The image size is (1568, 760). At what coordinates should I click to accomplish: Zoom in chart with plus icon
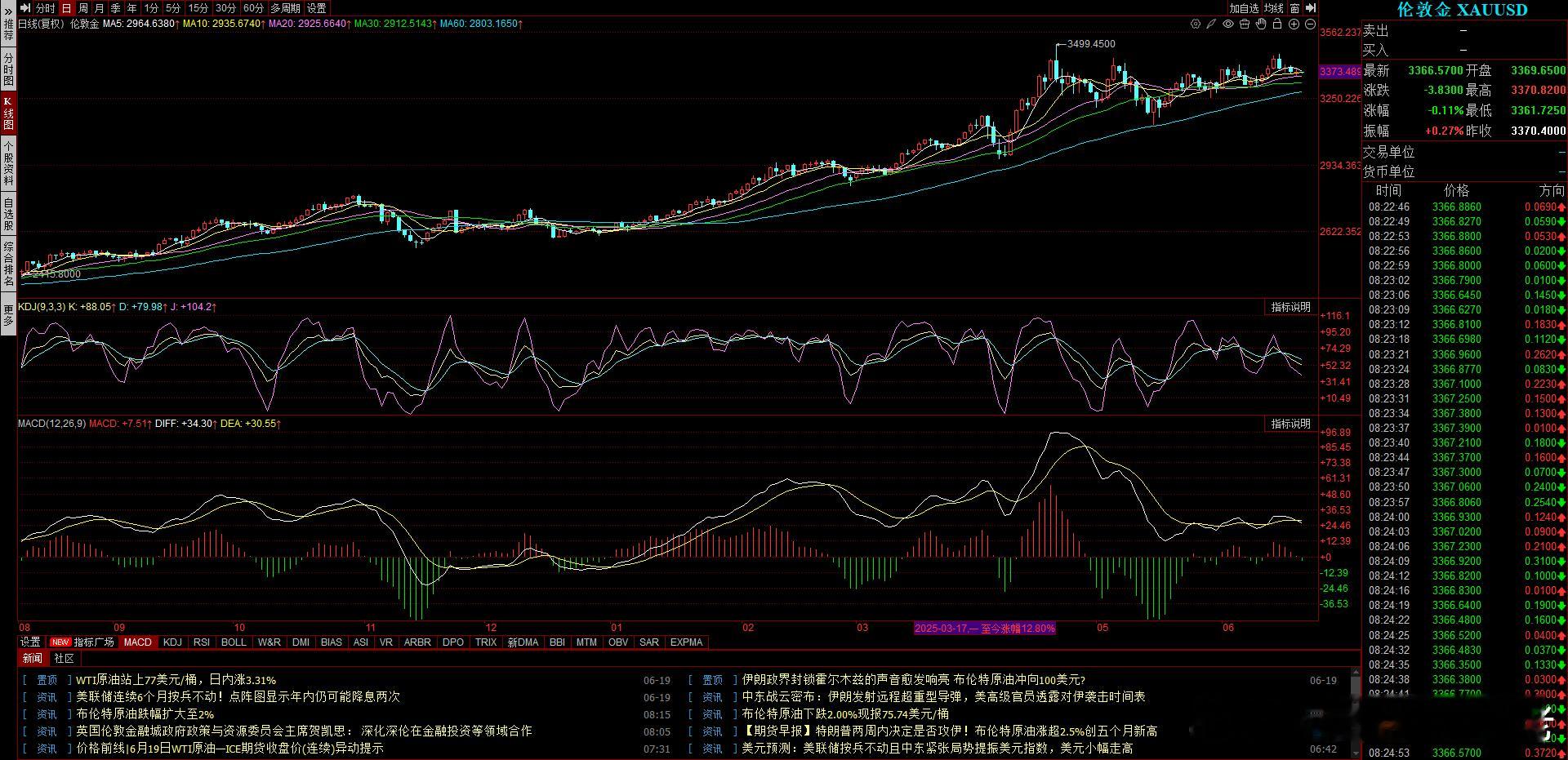[x=1294, y=24]
